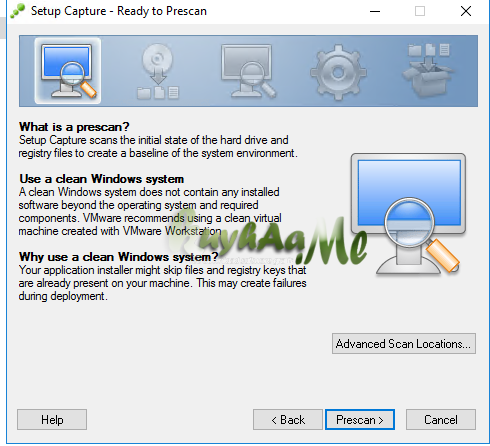Click the text 'during deployment.'
Image resolution: width=490 pixels, height=446 pixels.
pyautogui.click(x=63, y=296)
